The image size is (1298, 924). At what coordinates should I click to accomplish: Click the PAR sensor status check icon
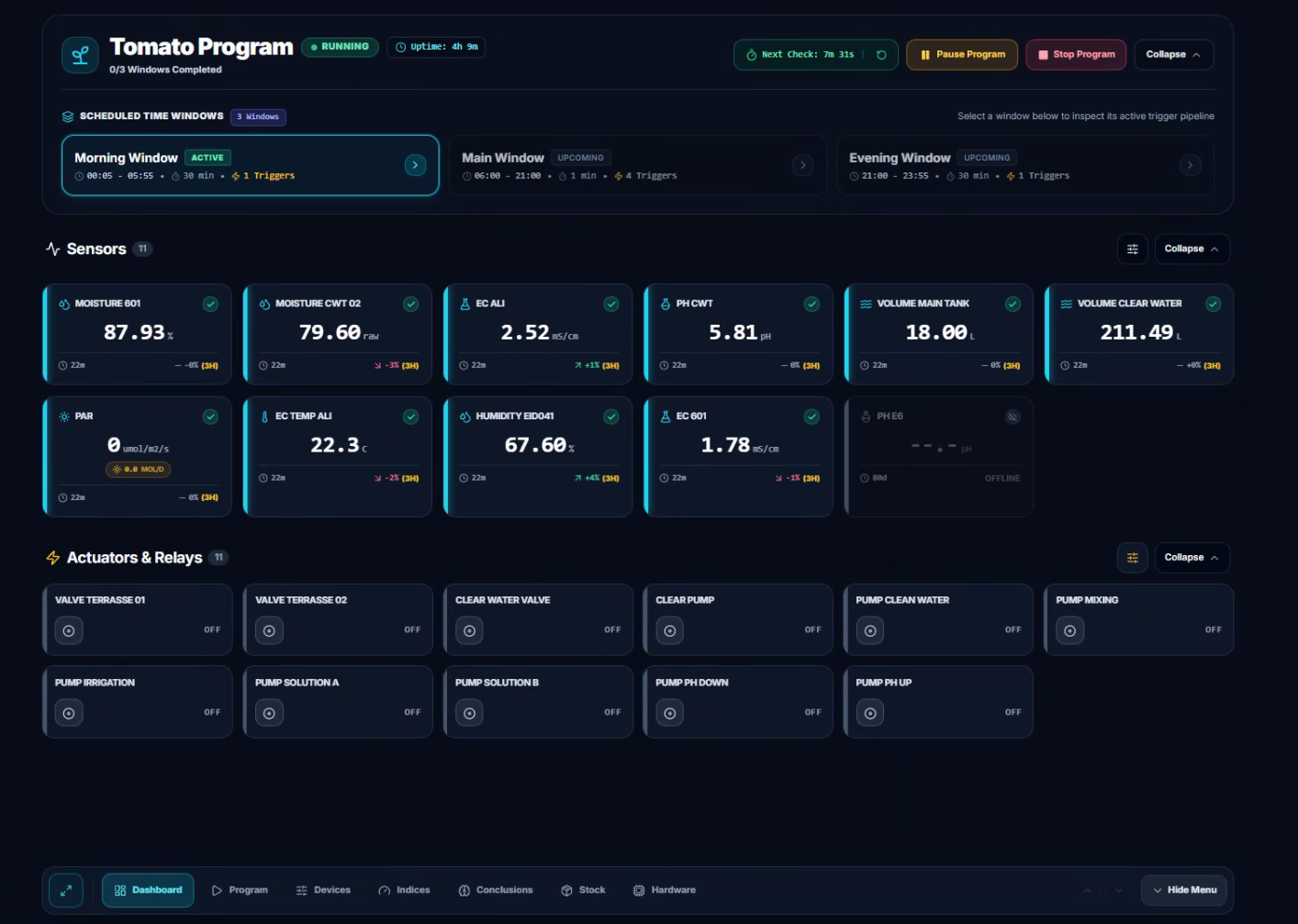click(210, 417)
